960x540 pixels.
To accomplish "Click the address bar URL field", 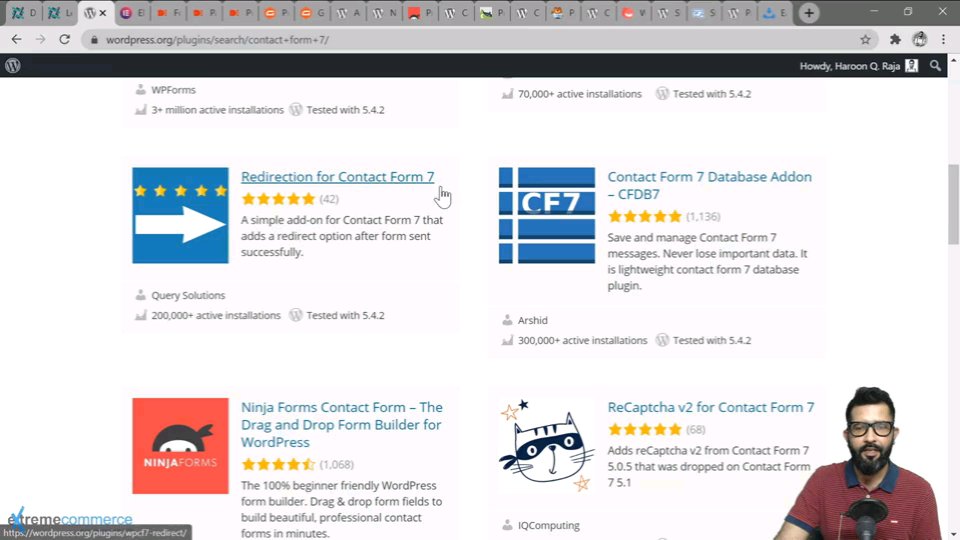I will tap(478, 40).
